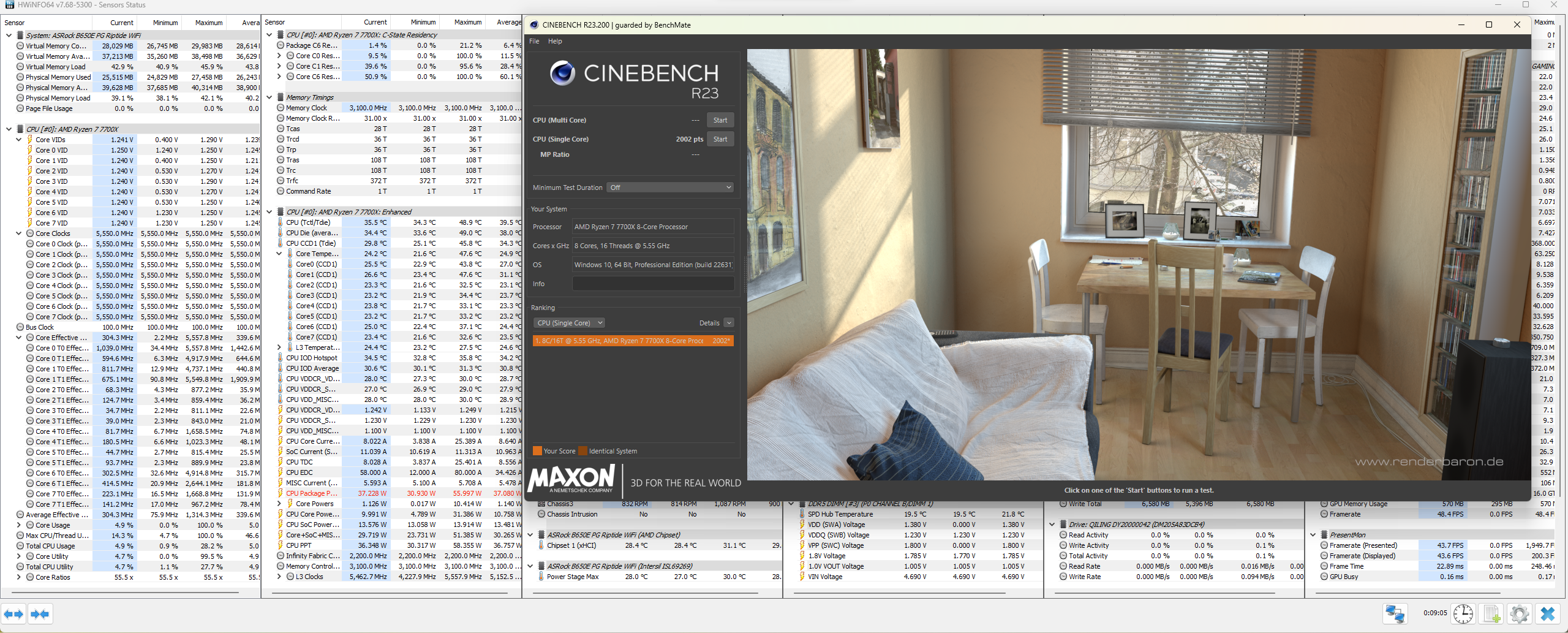Click the Identical System legend swatch

click(x=582, y=451)
